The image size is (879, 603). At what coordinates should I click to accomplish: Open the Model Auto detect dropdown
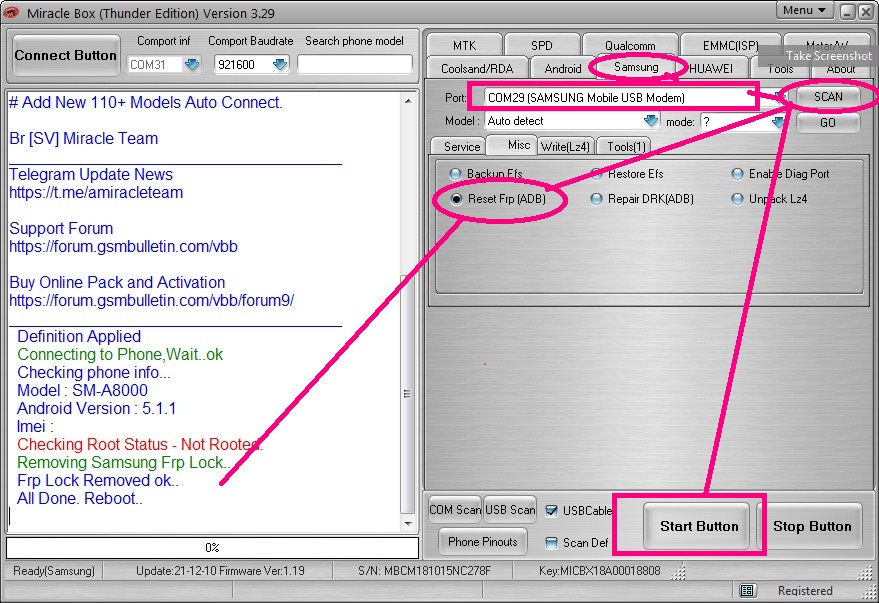(x=650, y=120)
